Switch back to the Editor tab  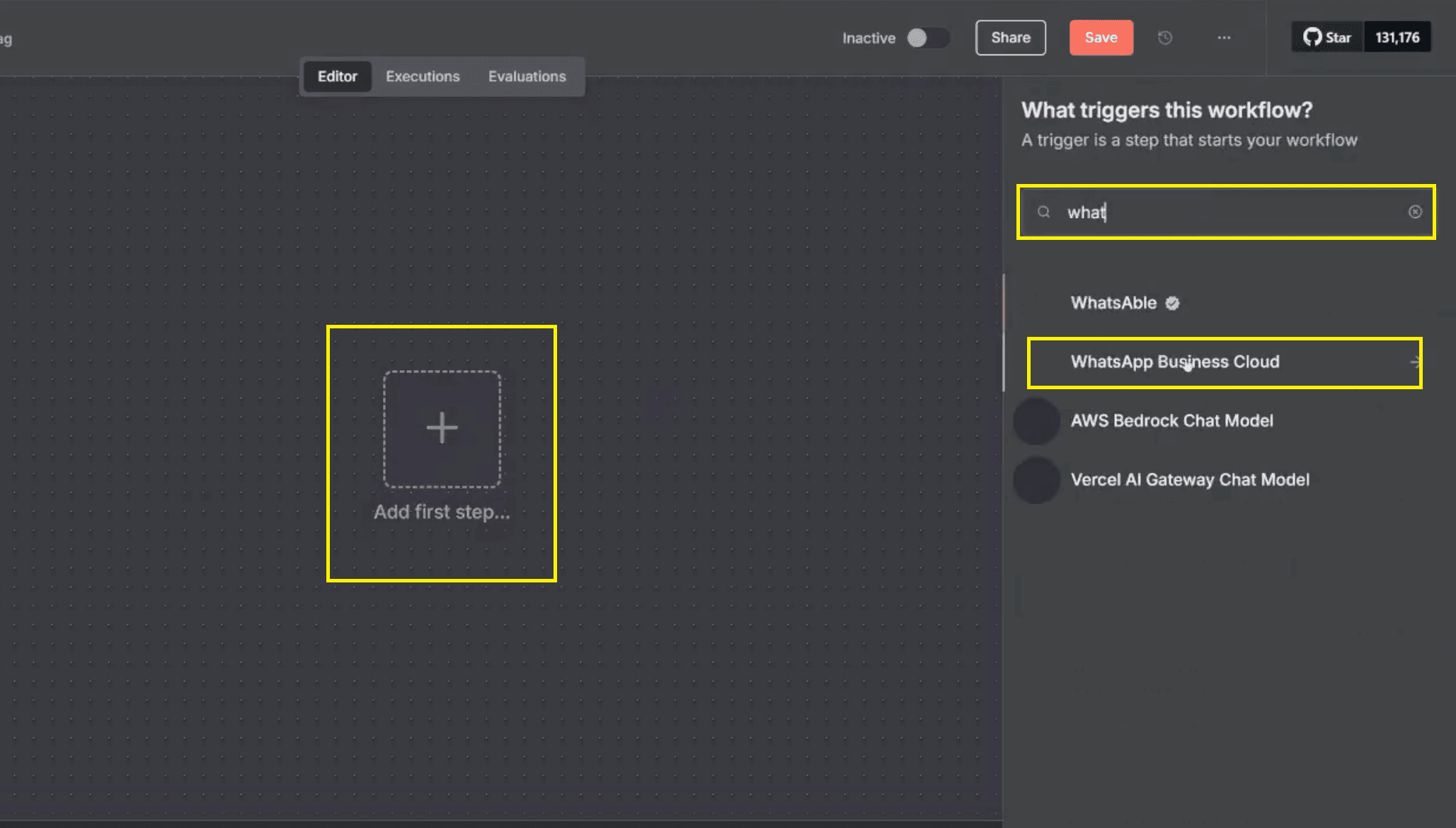click(x=337, y=76)
